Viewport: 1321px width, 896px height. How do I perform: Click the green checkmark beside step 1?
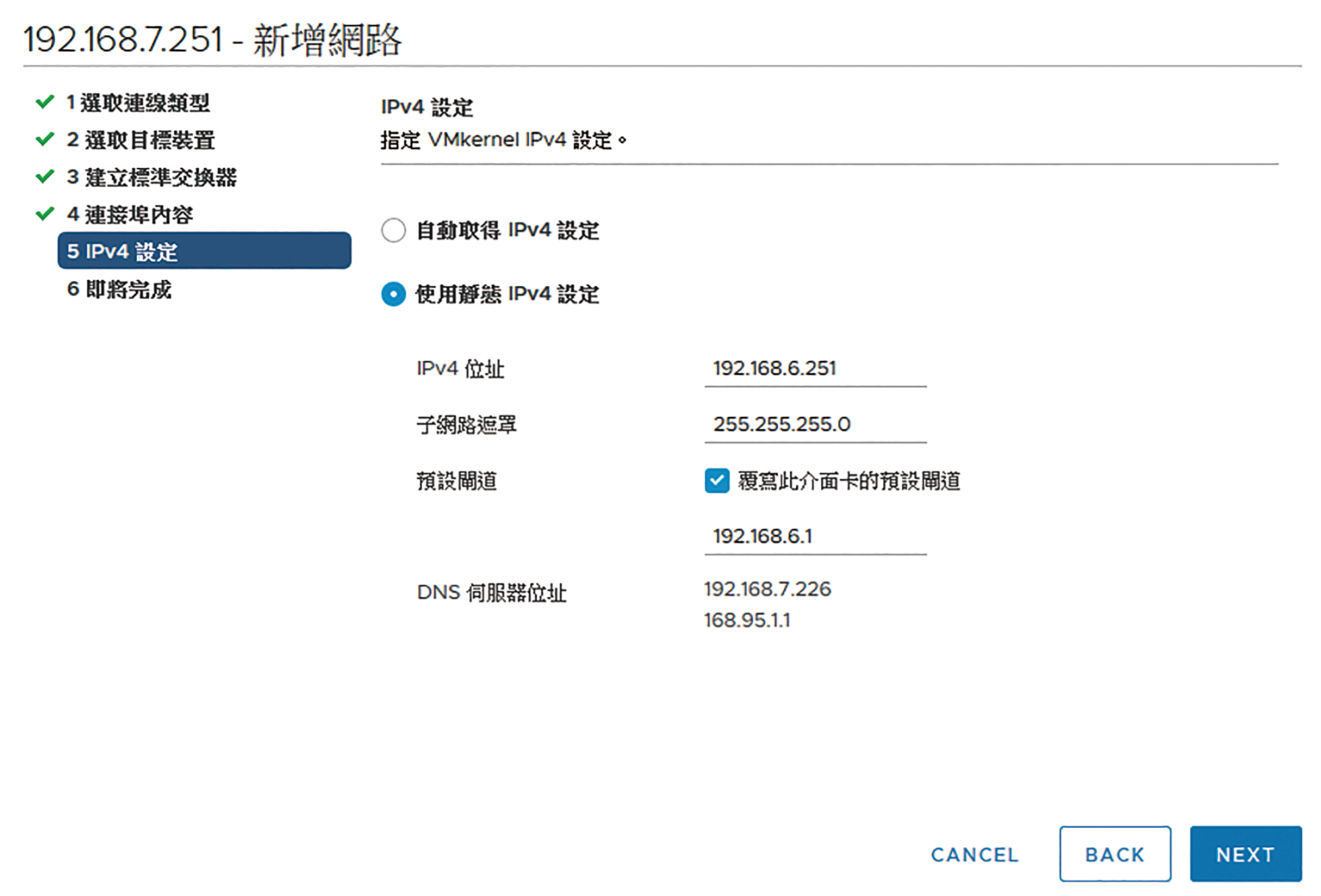click(45, 102)
